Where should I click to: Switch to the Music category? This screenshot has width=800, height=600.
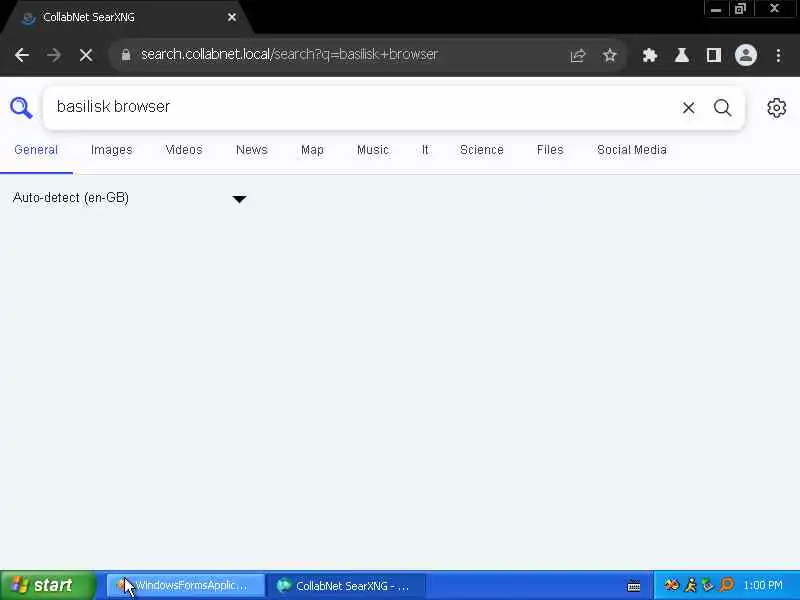coord(372,150)
